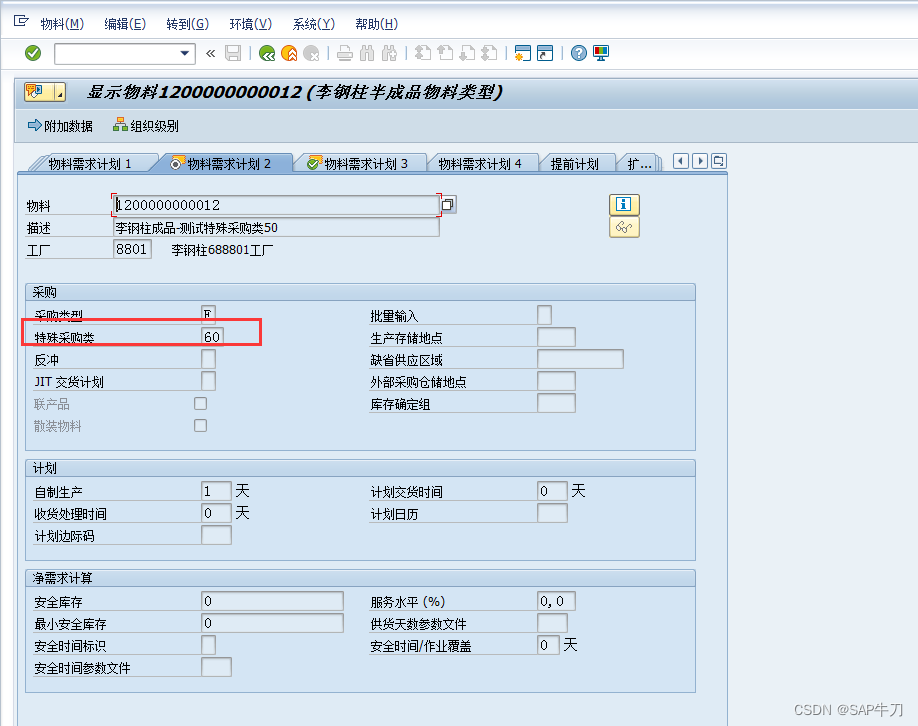918x726 pixels.
Task: Switch to the 物料需求计划 1 tab
Action: tap(90, 164)
